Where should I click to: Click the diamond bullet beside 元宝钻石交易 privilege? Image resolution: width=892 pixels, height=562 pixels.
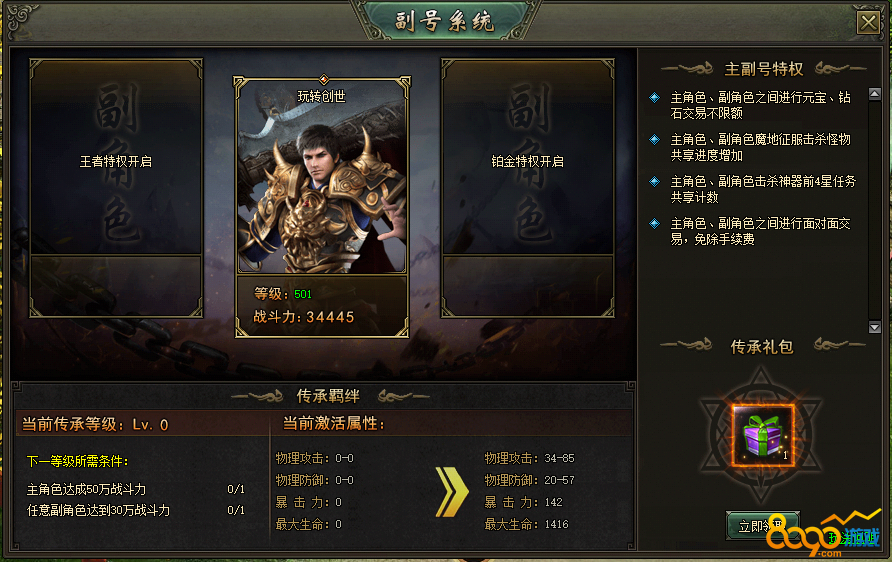coord(655,98)
